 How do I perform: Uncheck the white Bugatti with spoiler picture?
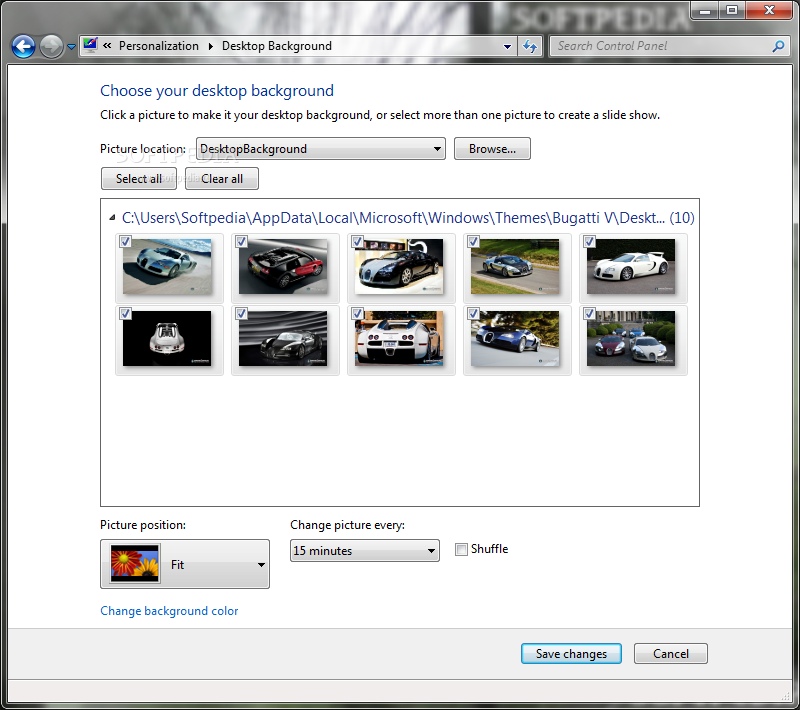tap(589, 241)
